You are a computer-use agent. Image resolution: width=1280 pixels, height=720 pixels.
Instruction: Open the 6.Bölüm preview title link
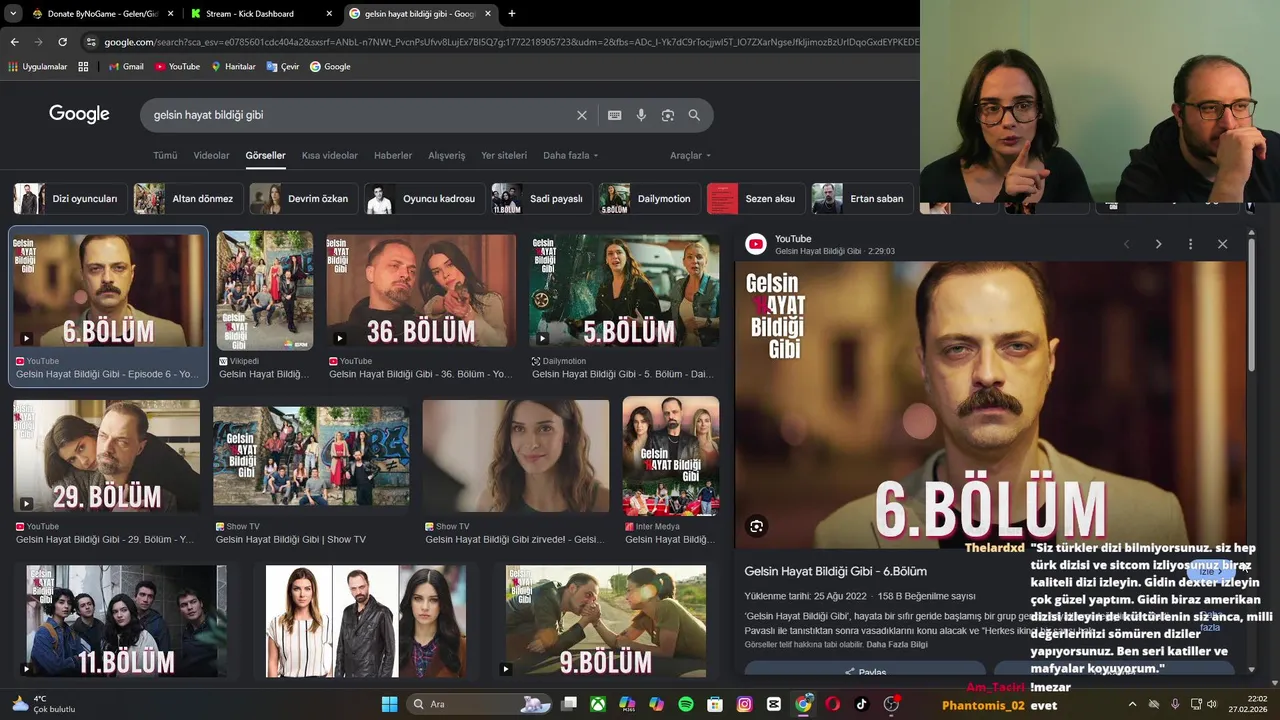836,571
